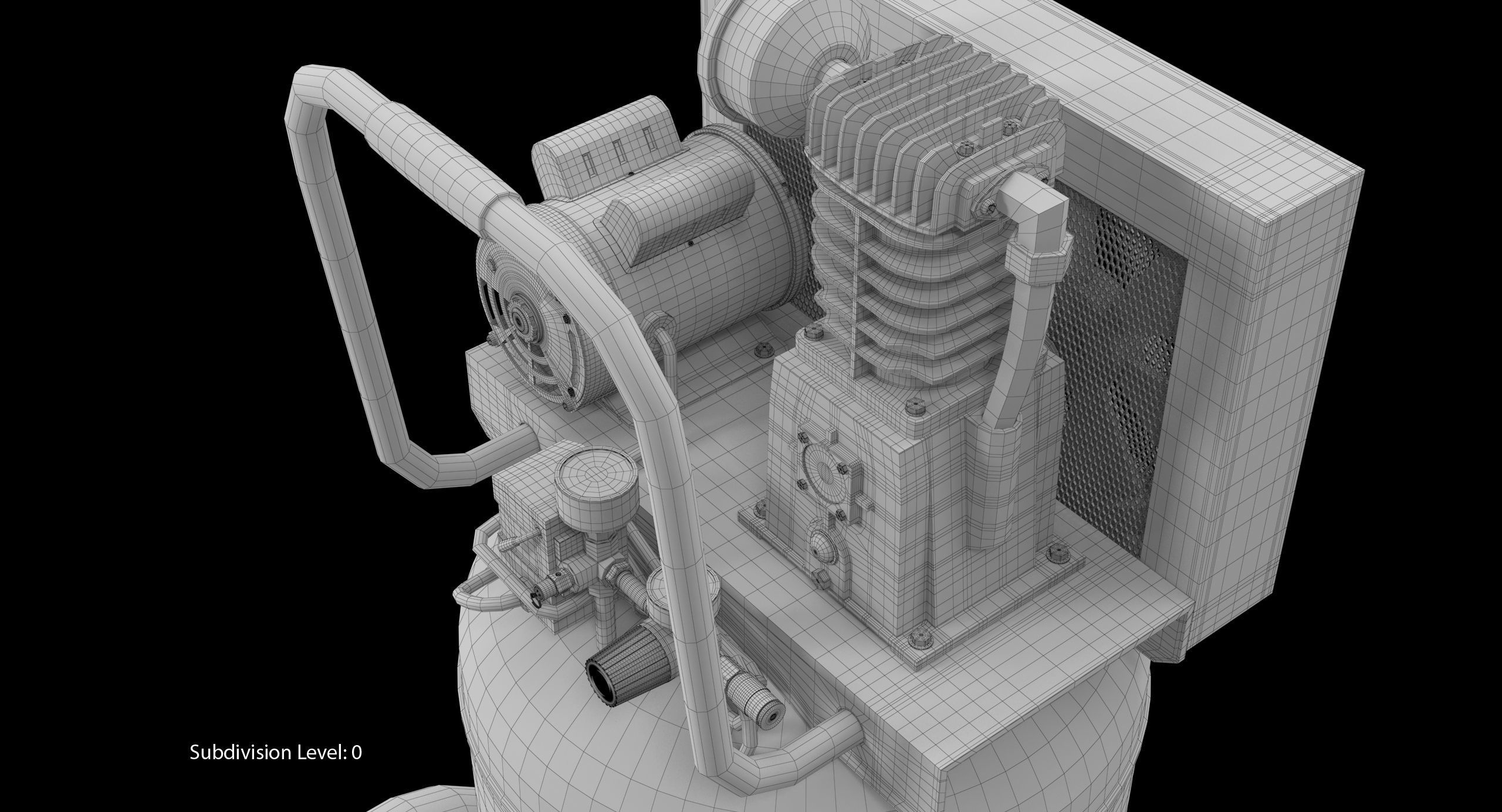Click the Subdivision Level: 0 label
1502x812 pixels.
[x=276, y=752]
